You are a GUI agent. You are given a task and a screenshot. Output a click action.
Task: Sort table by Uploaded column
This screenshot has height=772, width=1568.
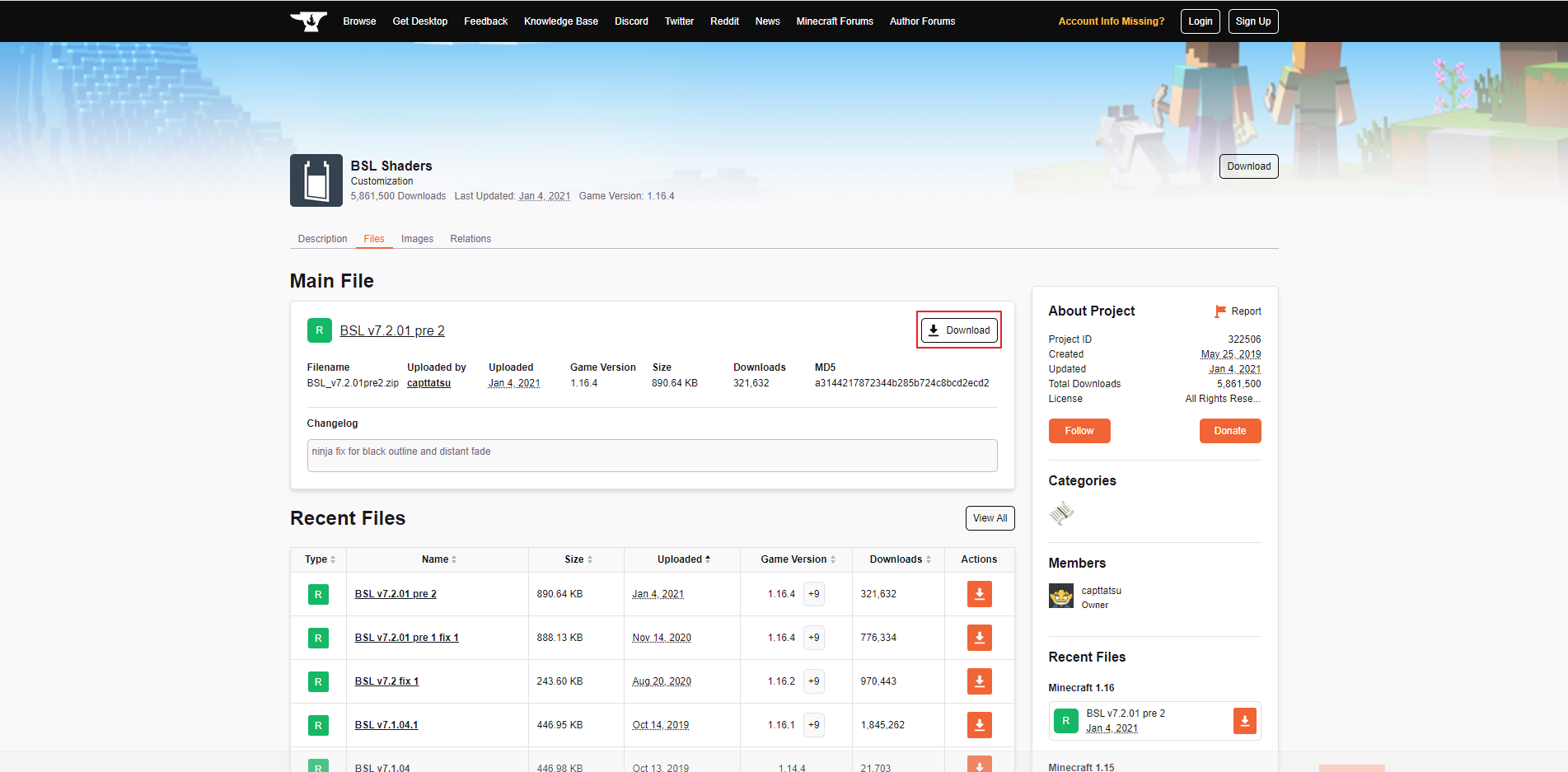684,559
